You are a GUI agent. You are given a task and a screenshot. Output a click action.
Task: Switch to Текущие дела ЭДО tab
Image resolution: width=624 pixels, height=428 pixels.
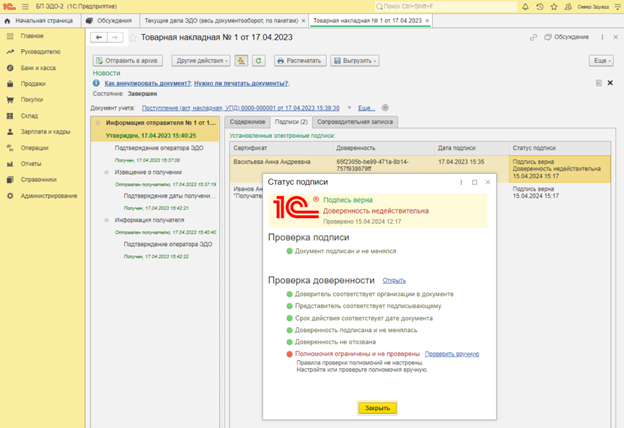[221, 21]
